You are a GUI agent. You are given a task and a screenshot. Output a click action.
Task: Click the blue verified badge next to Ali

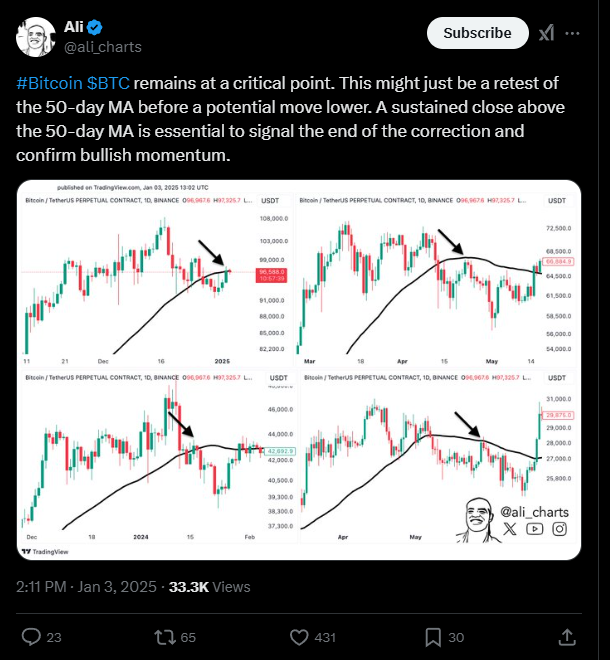coord(95,28)
